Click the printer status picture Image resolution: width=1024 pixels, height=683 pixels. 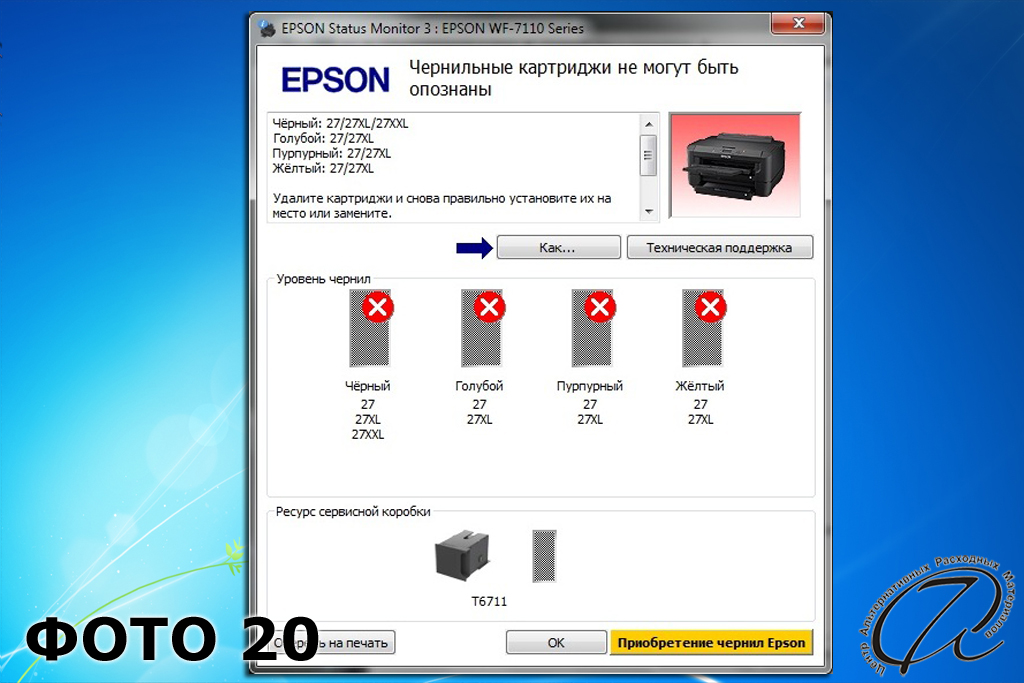tap(735, 165)
